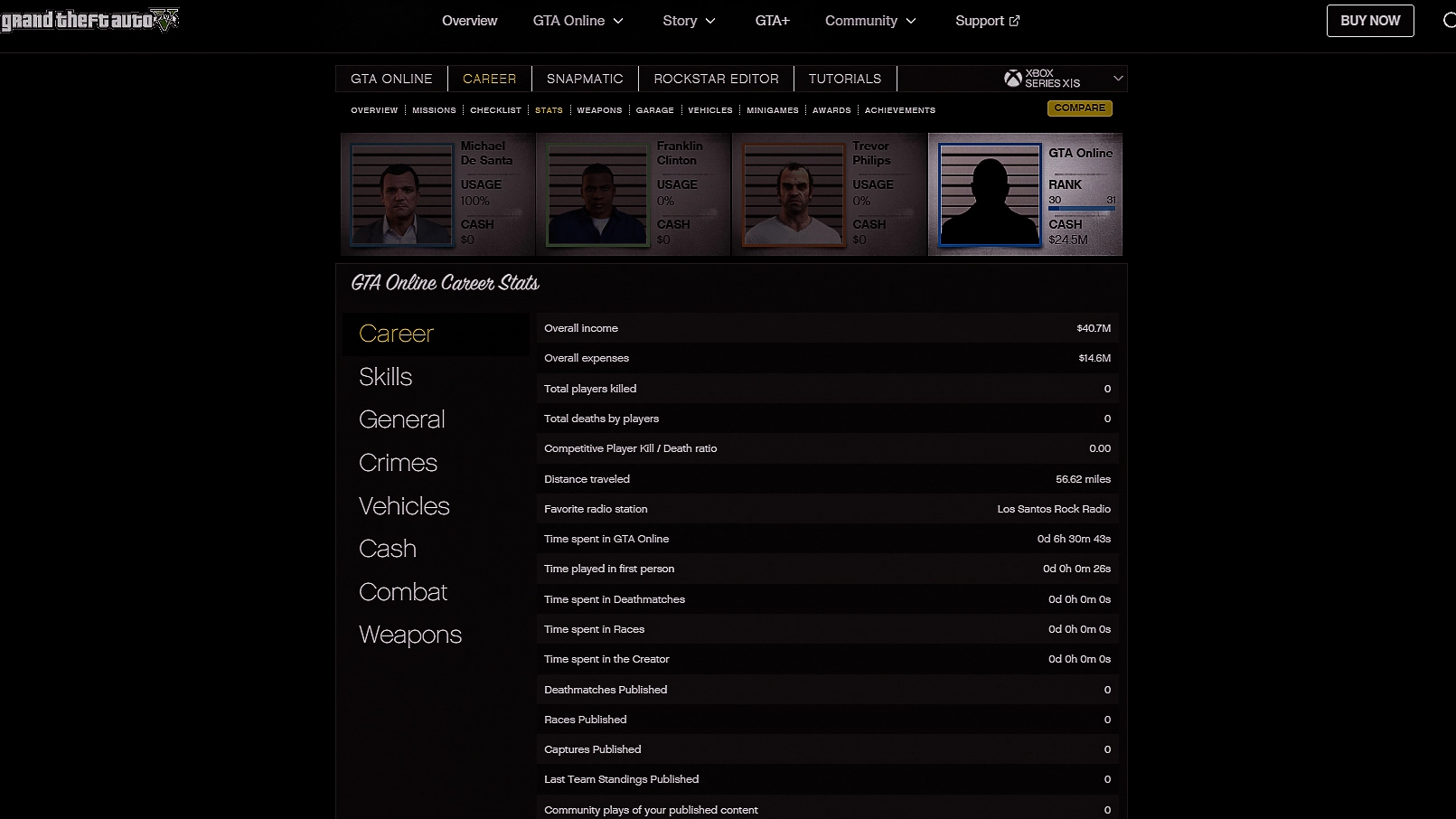Select the ACHIEVEMENTS sub-tab
The image size is (1456, 819).
tap(900, 110)
